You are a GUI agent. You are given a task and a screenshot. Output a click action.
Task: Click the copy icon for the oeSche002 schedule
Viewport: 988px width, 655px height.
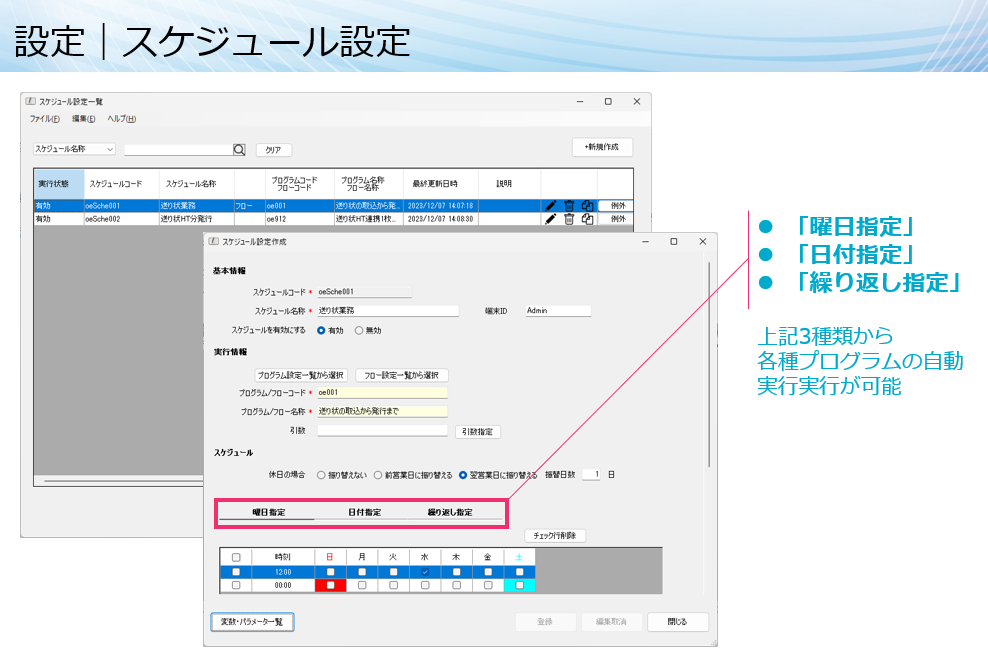point(587,220)
